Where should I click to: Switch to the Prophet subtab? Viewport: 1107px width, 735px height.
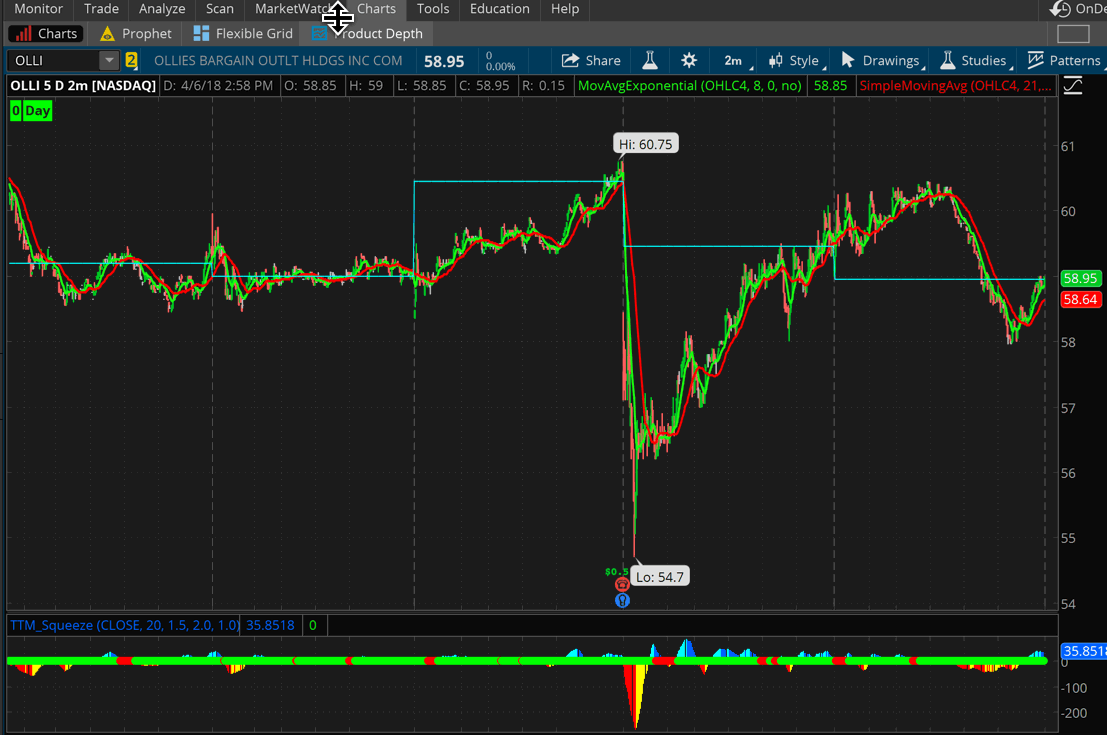coord(136,34)
